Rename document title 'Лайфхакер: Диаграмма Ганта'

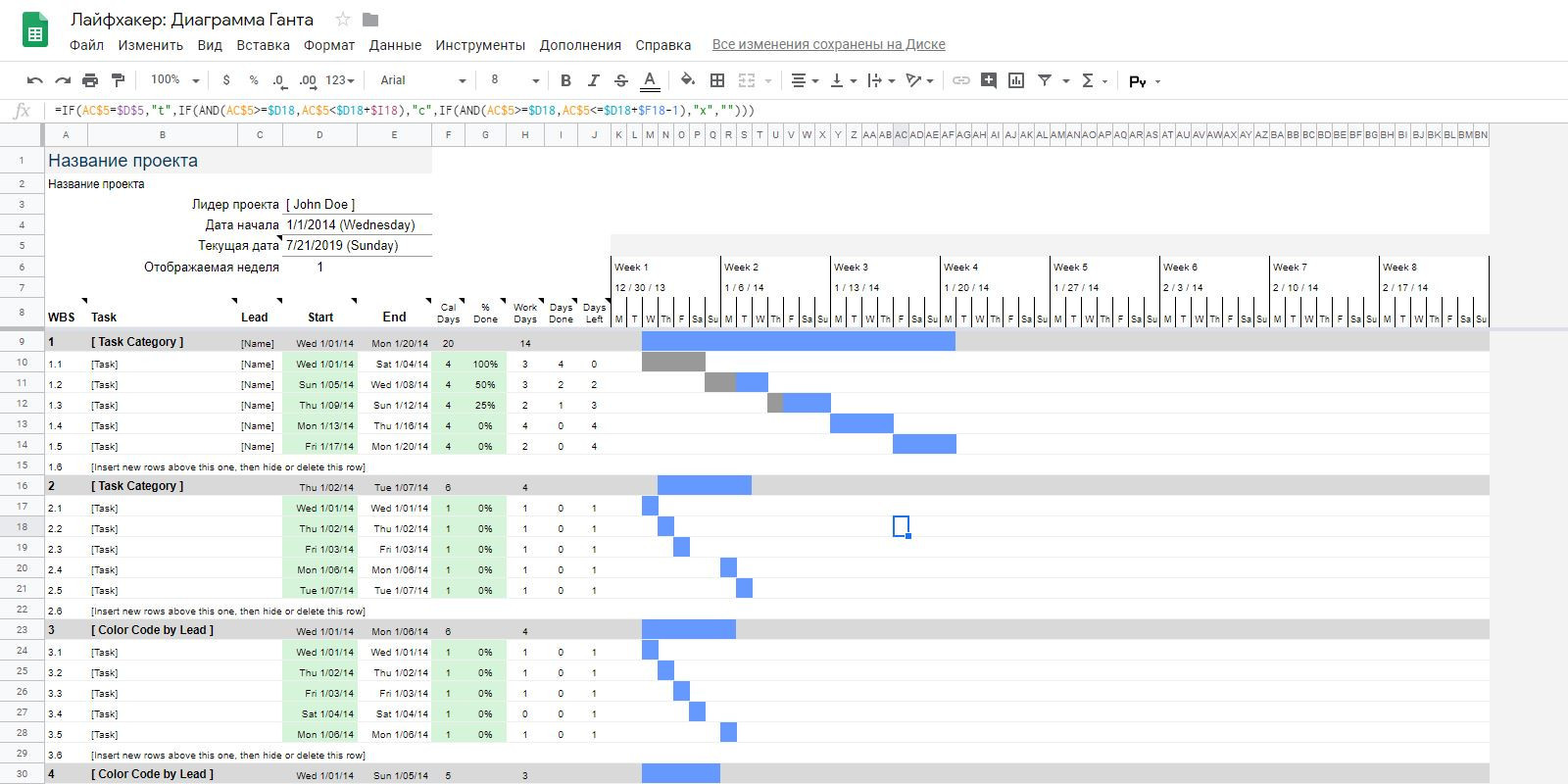(192, 20)
